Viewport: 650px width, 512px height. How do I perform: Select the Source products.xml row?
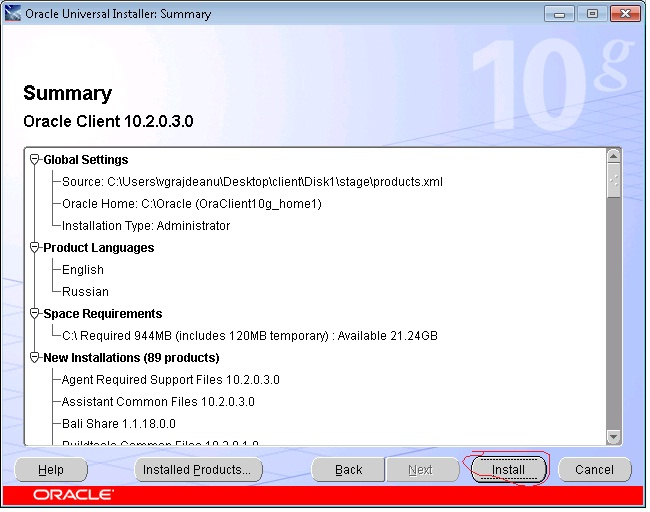252,182
